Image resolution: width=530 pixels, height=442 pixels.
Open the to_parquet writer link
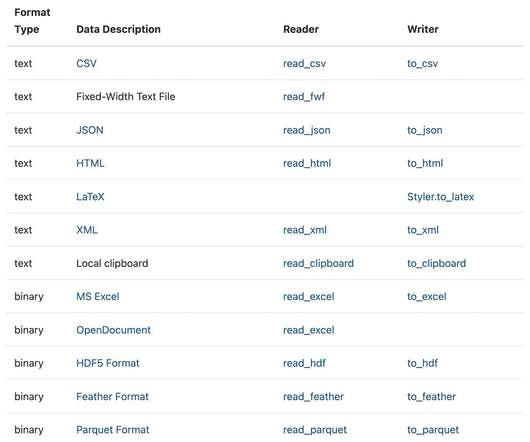click(x=433, y=430)
